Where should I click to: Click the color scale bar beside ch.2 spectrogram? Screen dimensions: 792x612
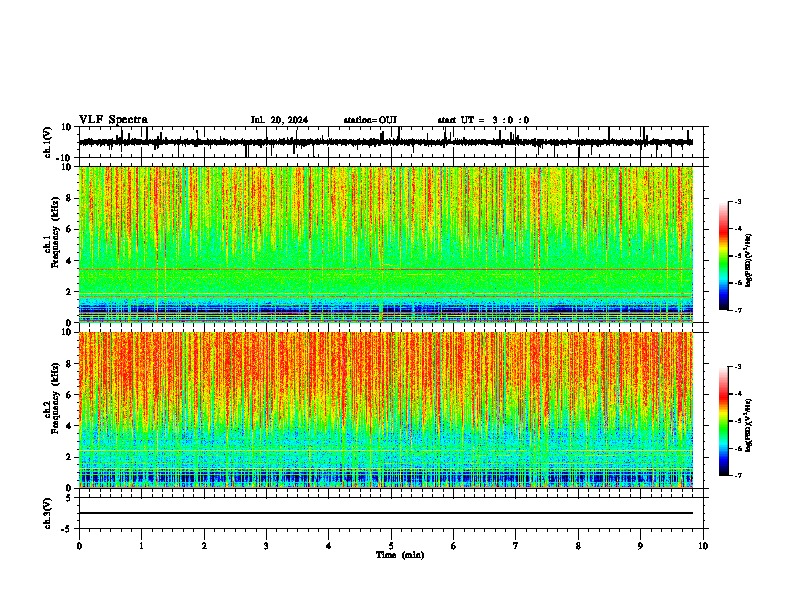(x=724, y=421)
